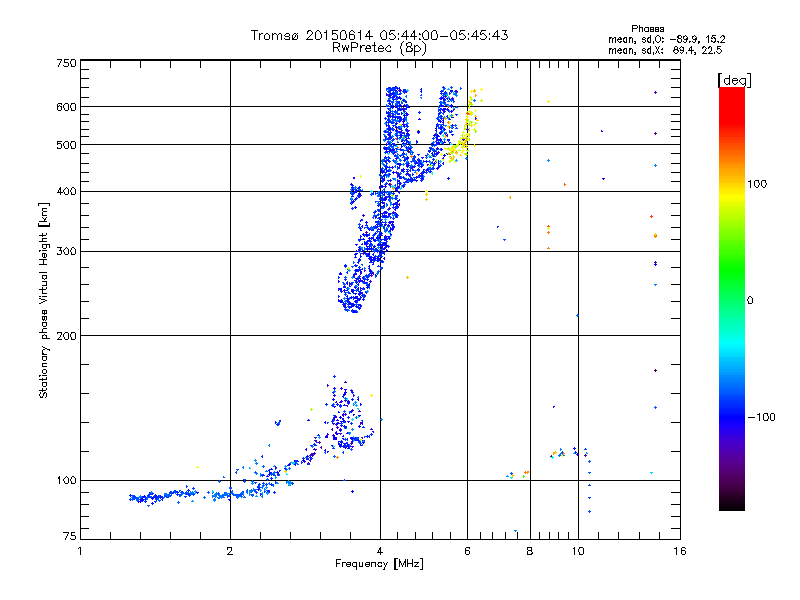Select the 'mean, sd,O: -89.9, 15.2' statistic
800x600 pixels.
coord(666,39)
